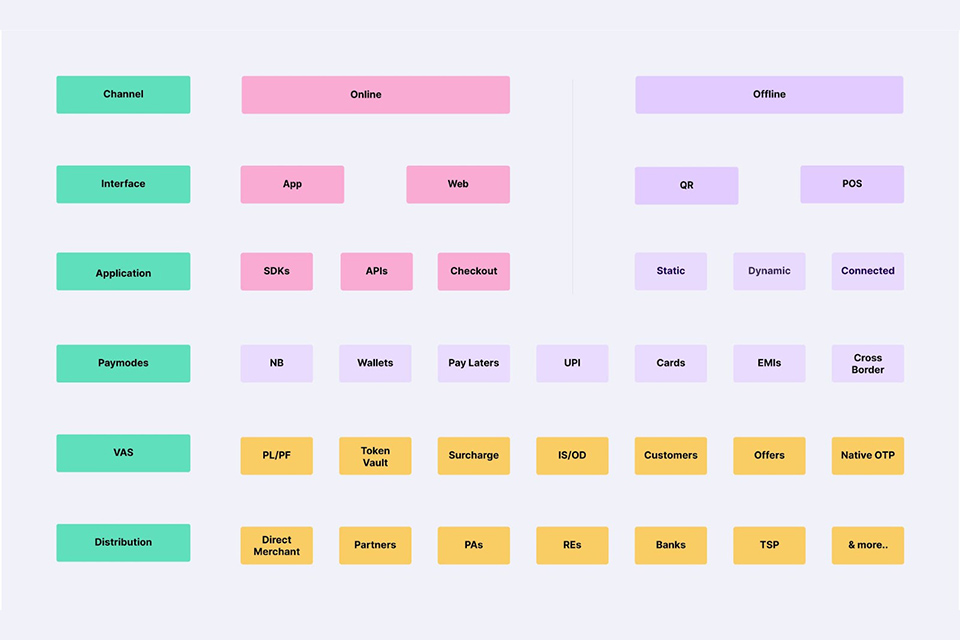Select the Surcharge VAS box
The height and width of the screenshot is (640, 960).
[x=474, y=455]
